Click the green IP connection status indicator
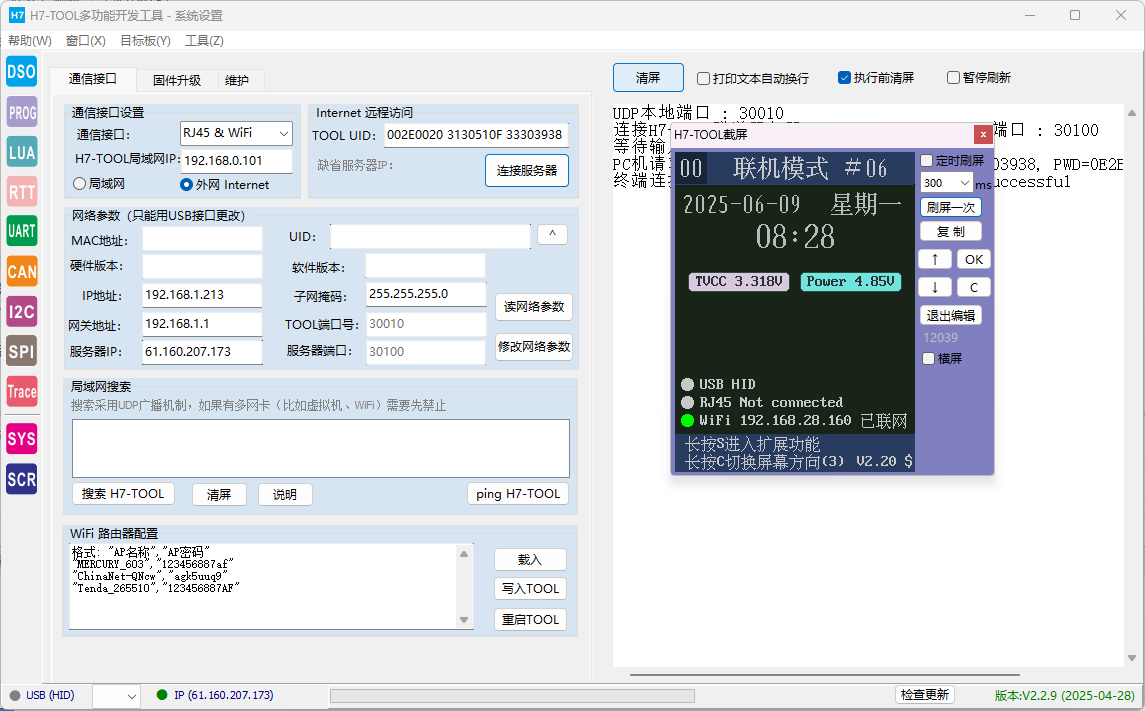Screen dimensions: 1145x711 pyautogui.click(x=215, y=695)
